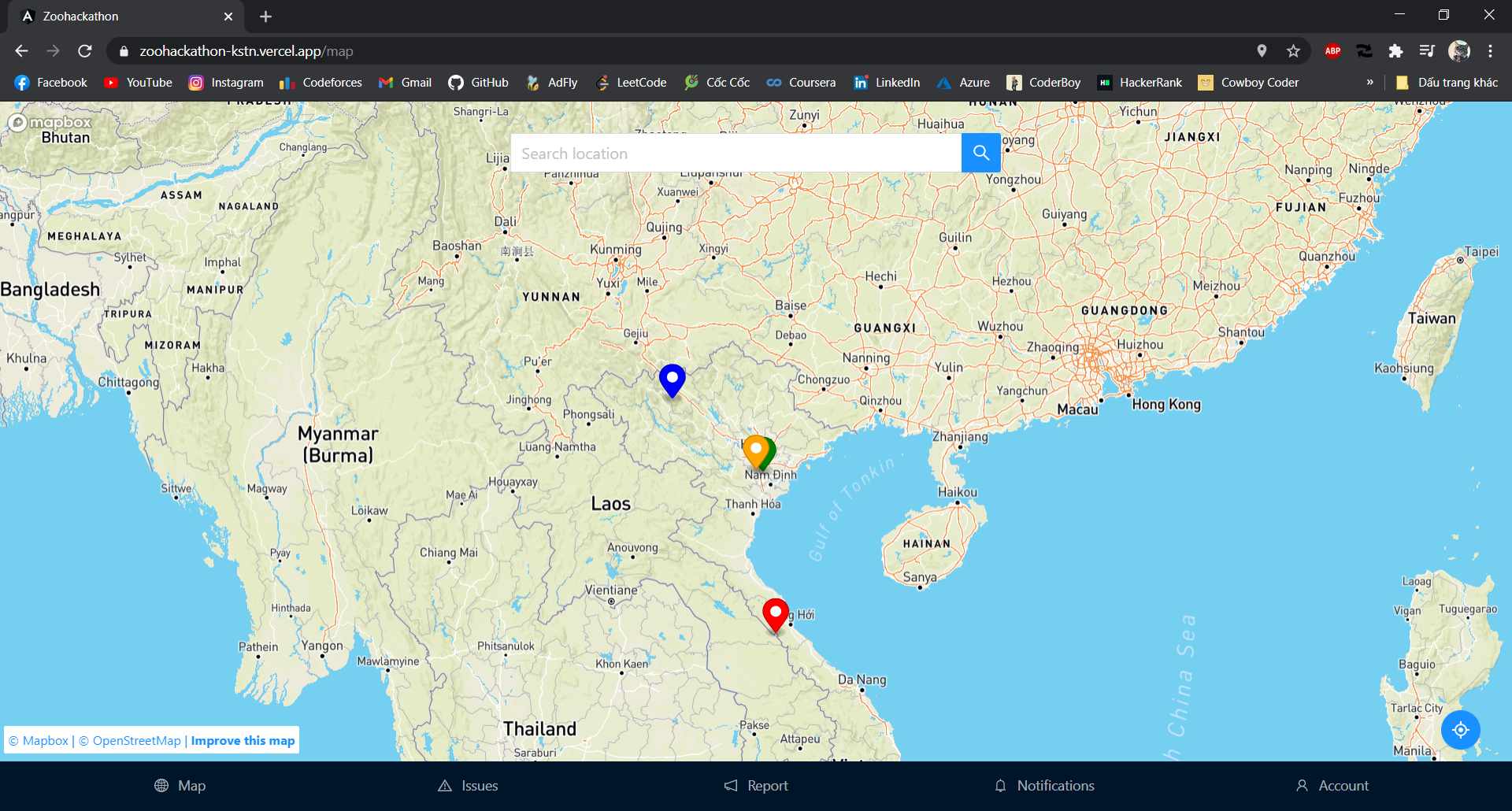Go back in browser history

tap(21, 51)
